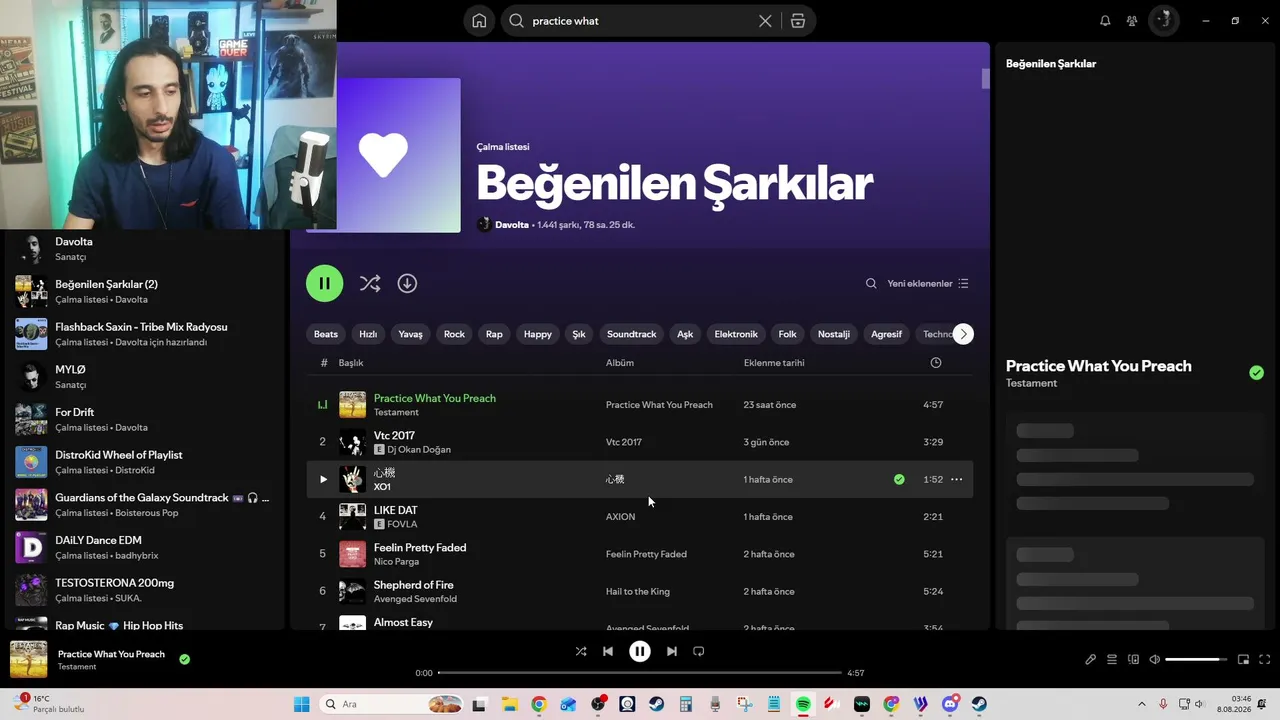1280x720 pixels.
Task: Select the Yavaş filter chip
Action: click(411, 334)
